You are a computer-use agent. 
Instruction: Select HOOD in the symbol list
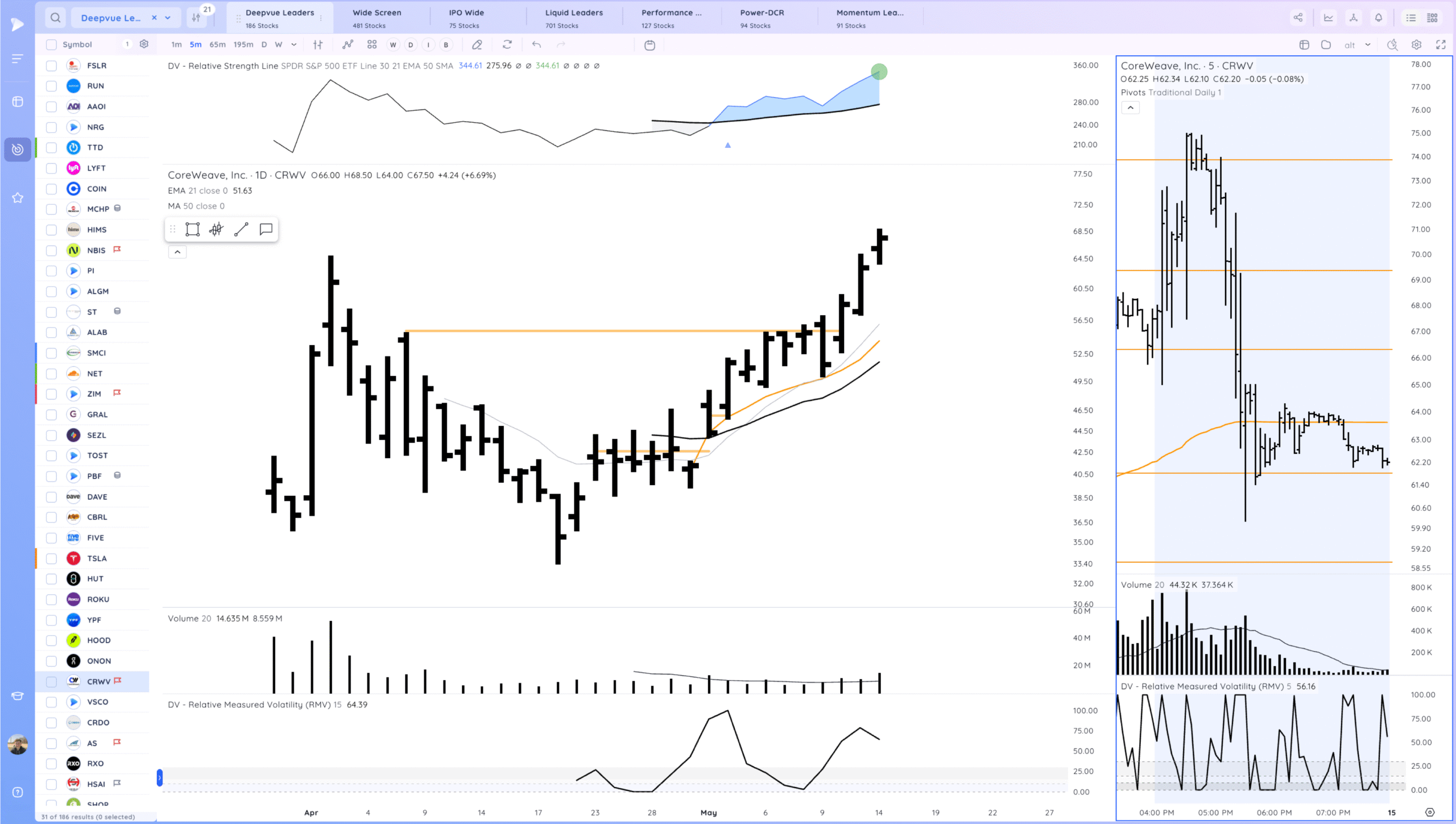[x=99, y=640]
